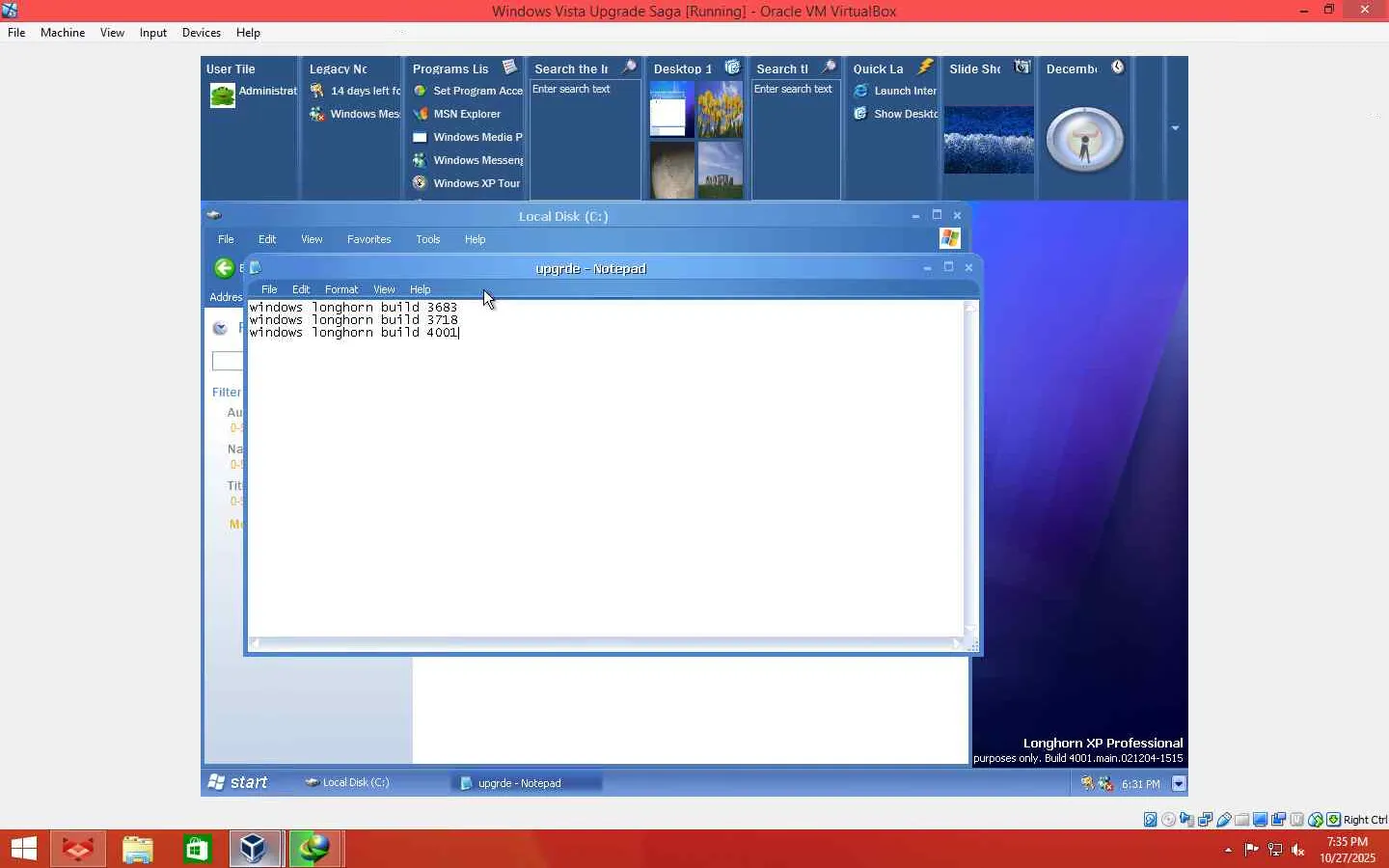Click text line 'windows longhorn build 3683'

(353, 308)
